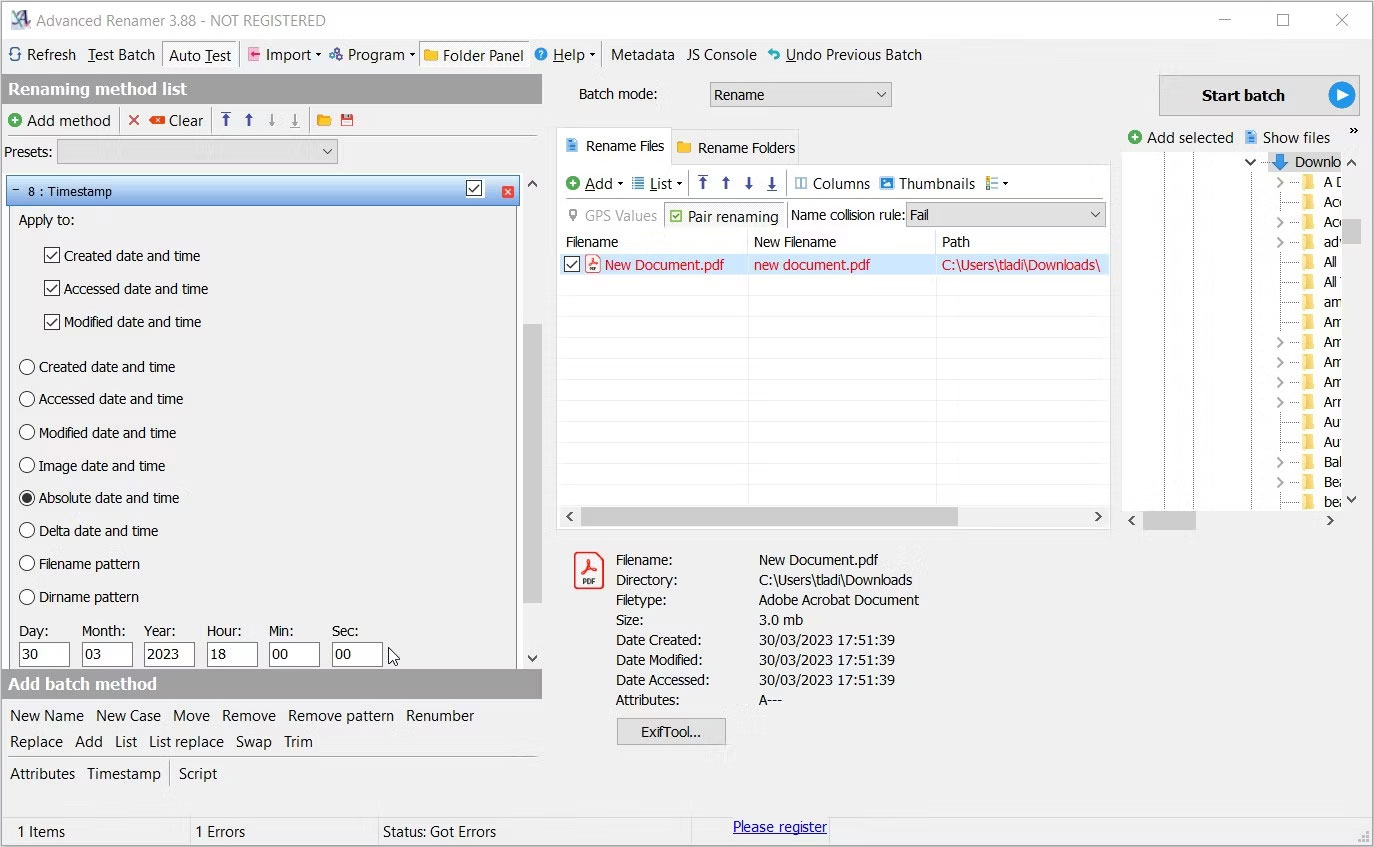Click the Year input field
The height and width of the screenshot is (847, 1374).
(x=169, y=654)
